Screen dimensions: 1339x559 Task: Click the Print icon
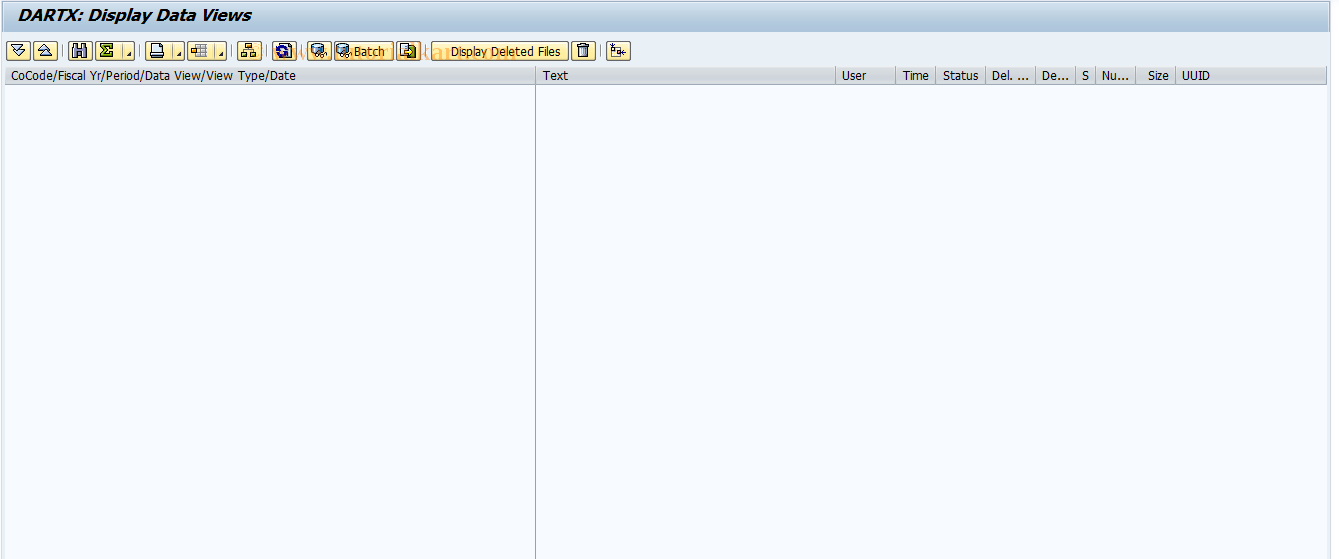coord(157,51)
